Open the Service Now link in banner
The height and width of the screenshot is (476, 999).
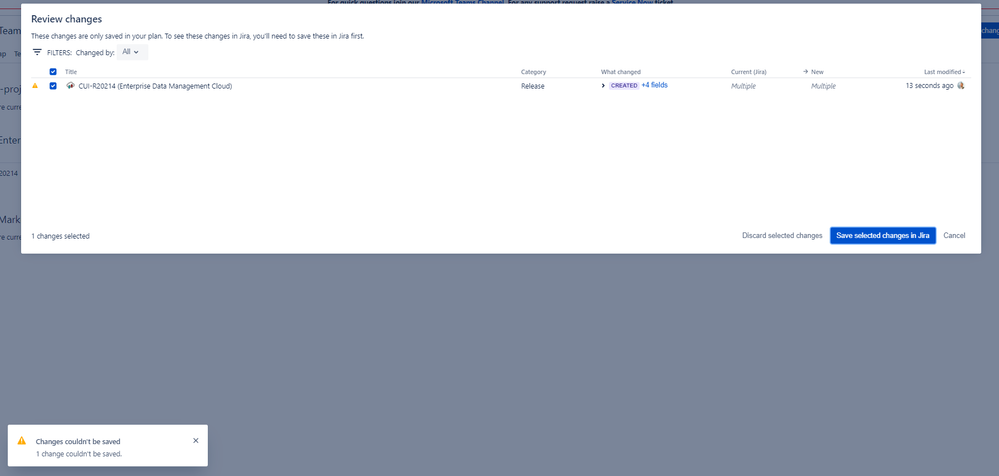[631, 3]
